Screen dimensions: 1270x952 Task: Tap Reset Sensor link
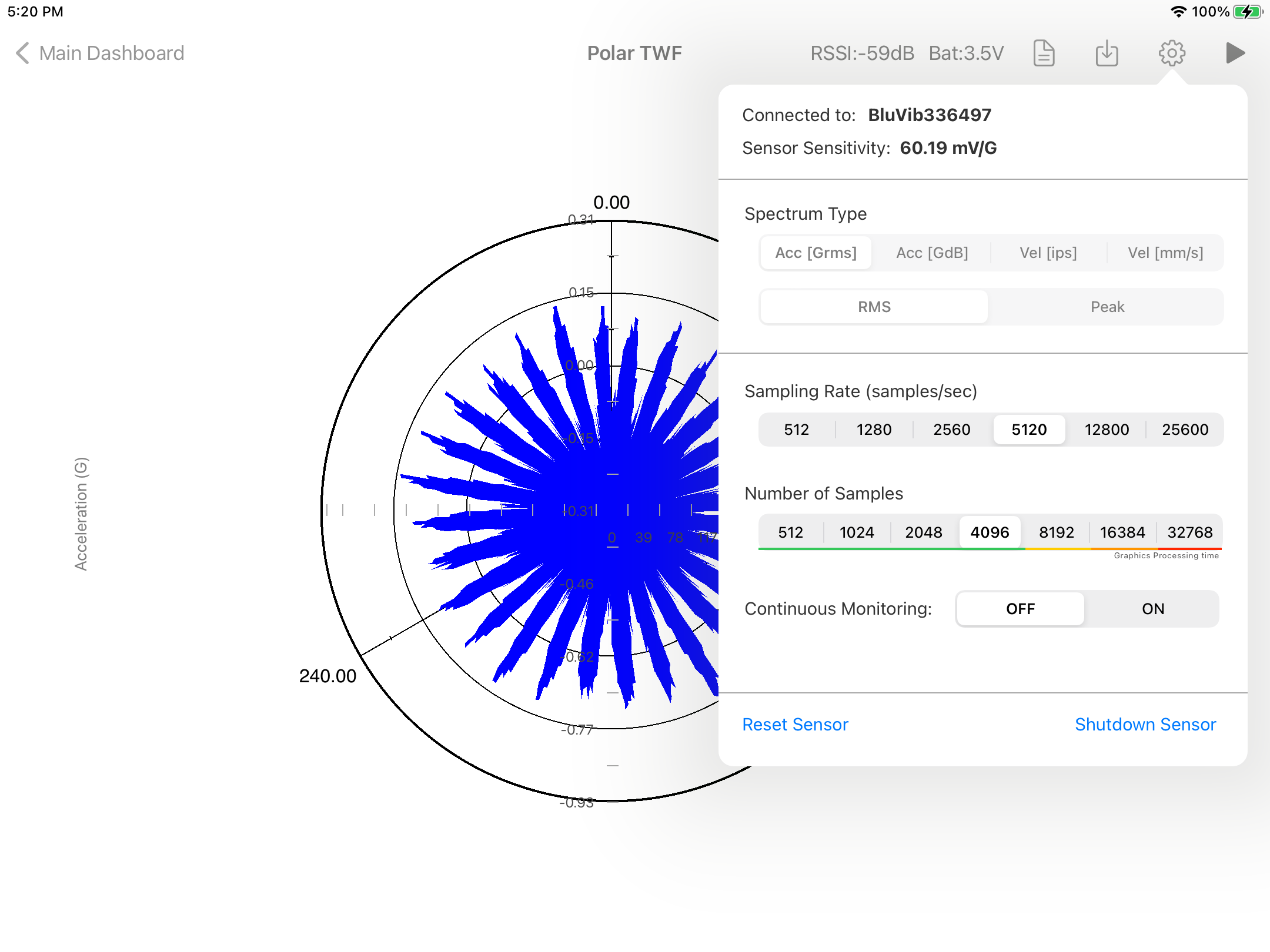(795, 725)
